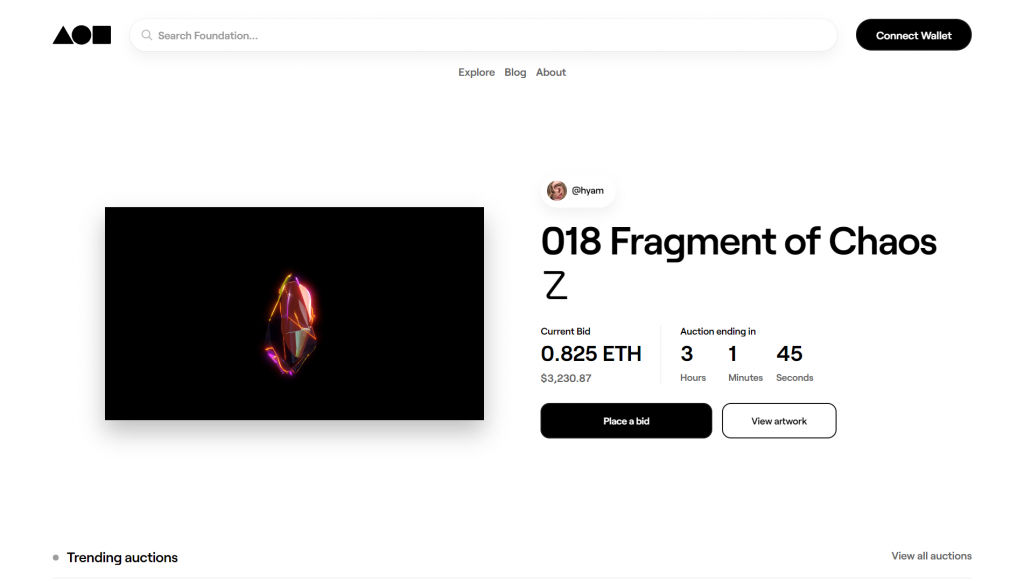Click Place a bid button

[626, 421]
